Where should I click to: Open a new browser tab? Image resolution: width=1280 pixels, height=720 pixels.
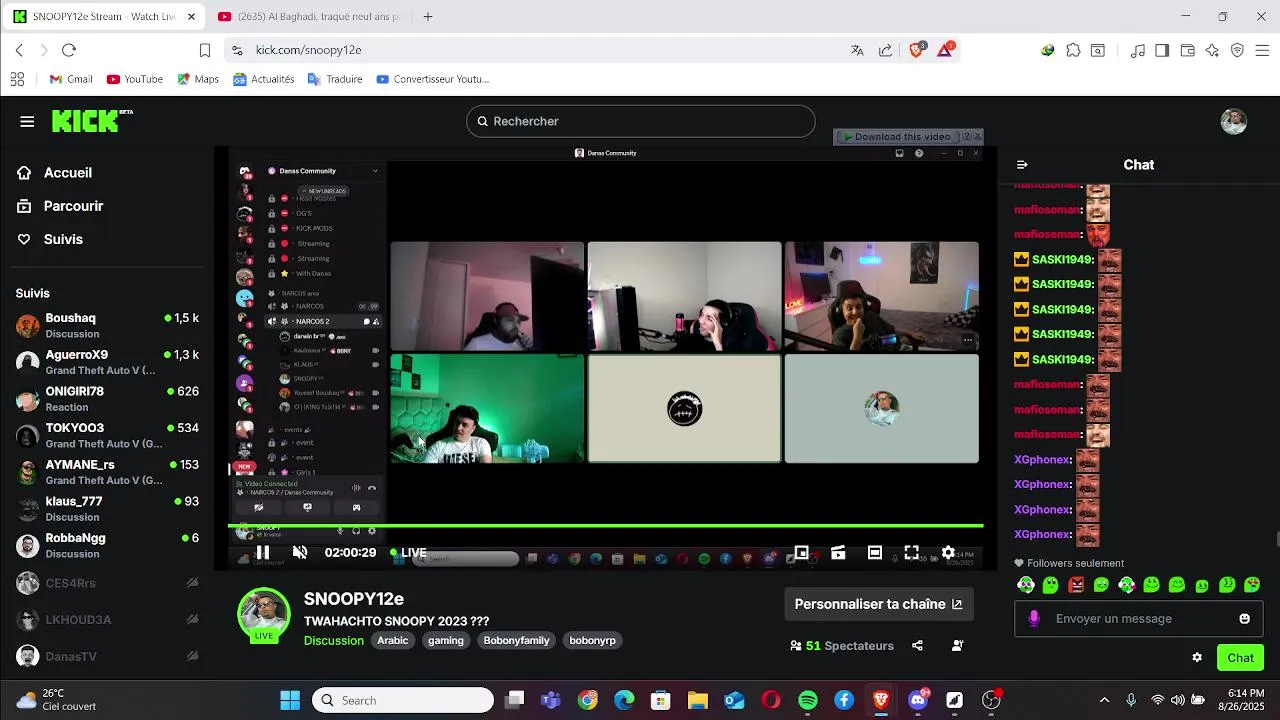point(428,17)
